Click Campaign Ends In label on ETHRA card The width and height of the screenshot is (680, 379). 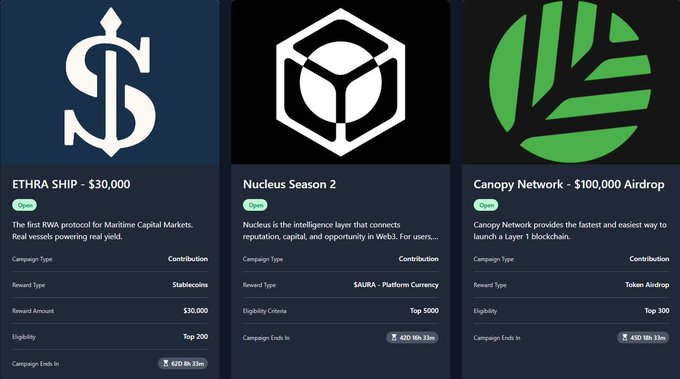[36, 364]
